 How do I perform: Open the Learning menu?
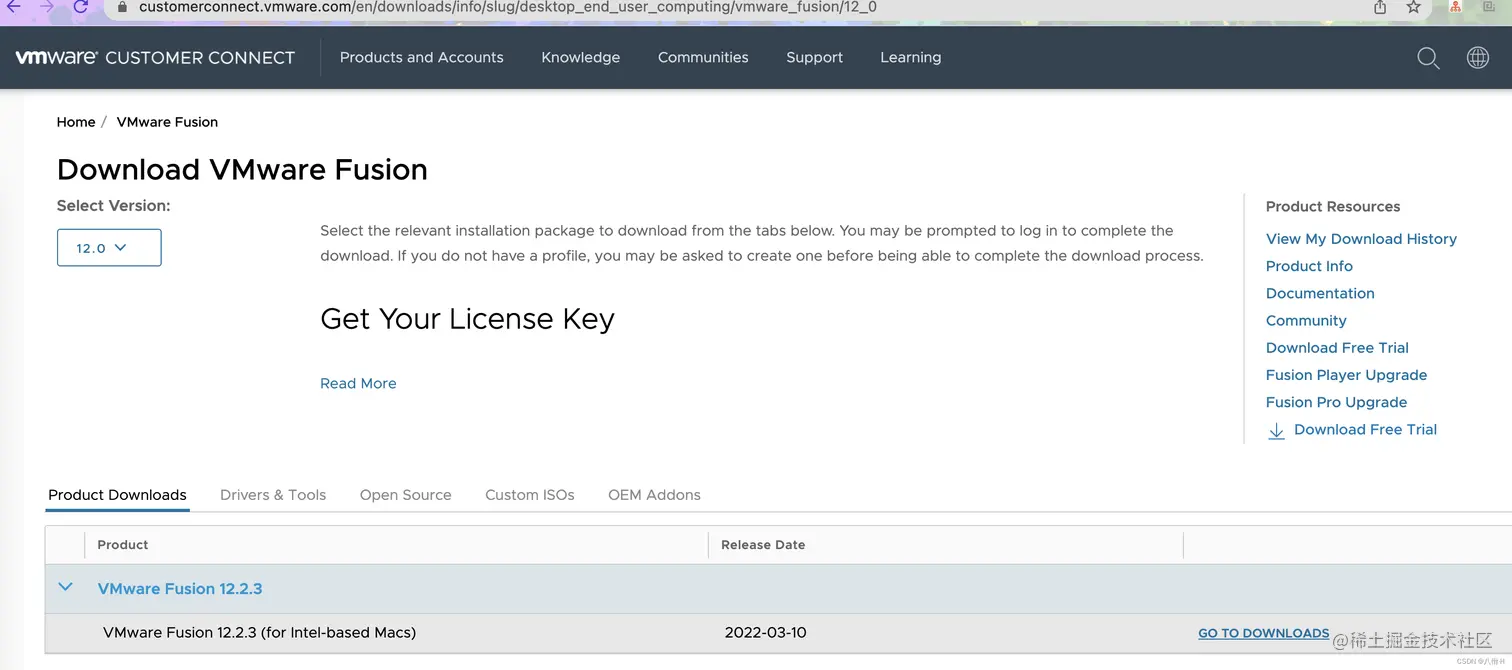tap(910, 57)
